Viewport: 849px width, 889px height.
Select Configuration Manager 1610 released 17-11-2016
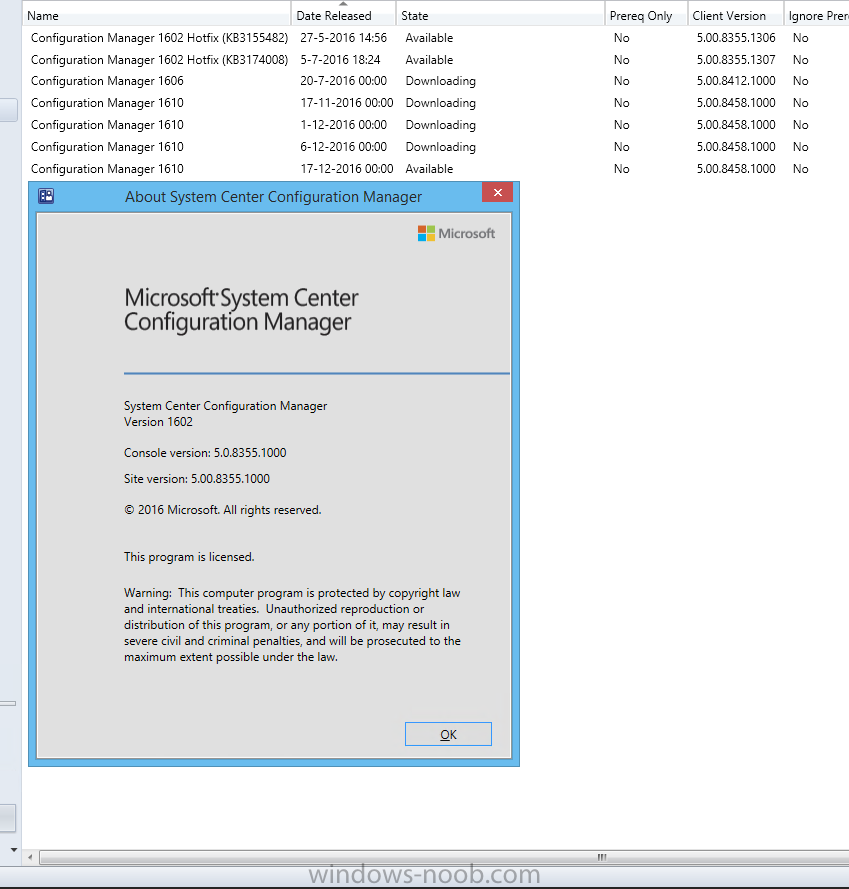tap(437, 103)
